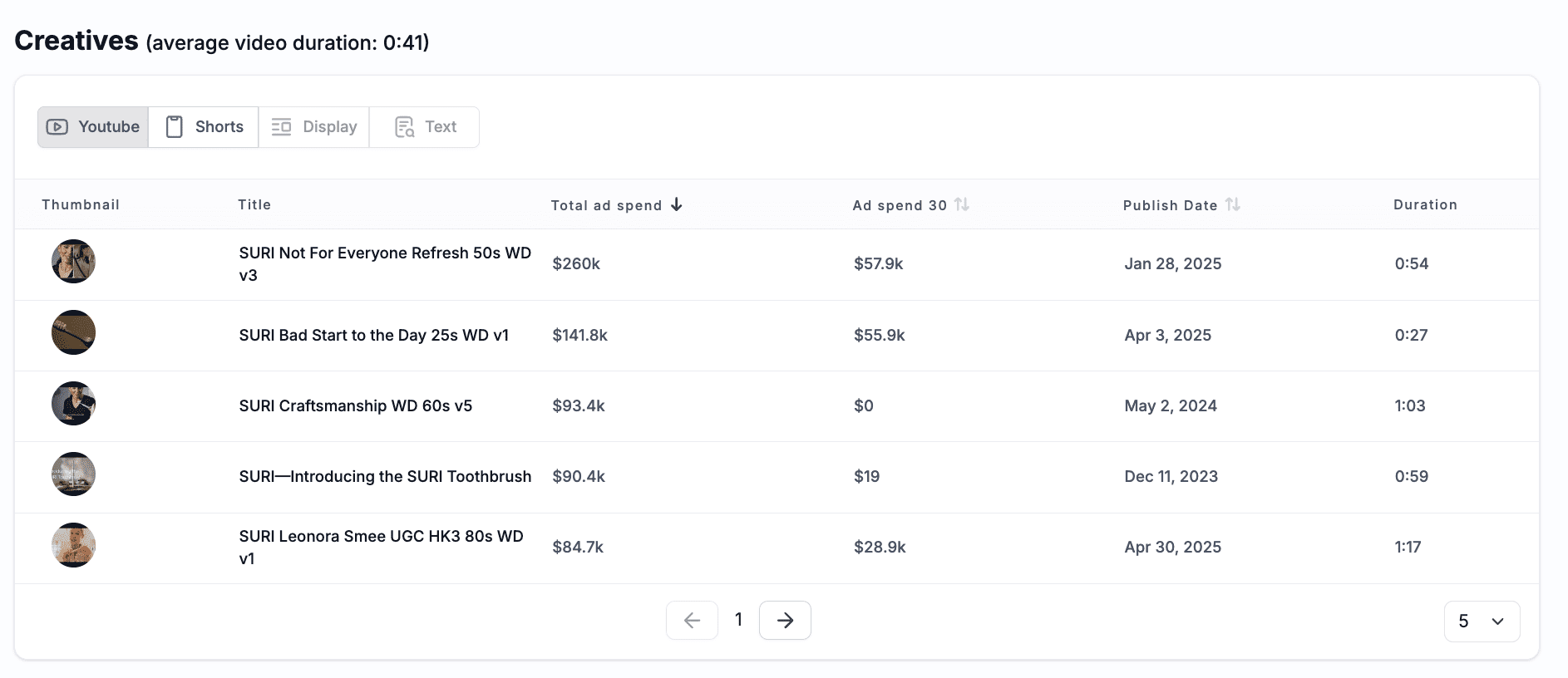Click total ad spend value $260k
Image resolution: width=1568 pixels, height=678 pixels.
coord(576,263)
